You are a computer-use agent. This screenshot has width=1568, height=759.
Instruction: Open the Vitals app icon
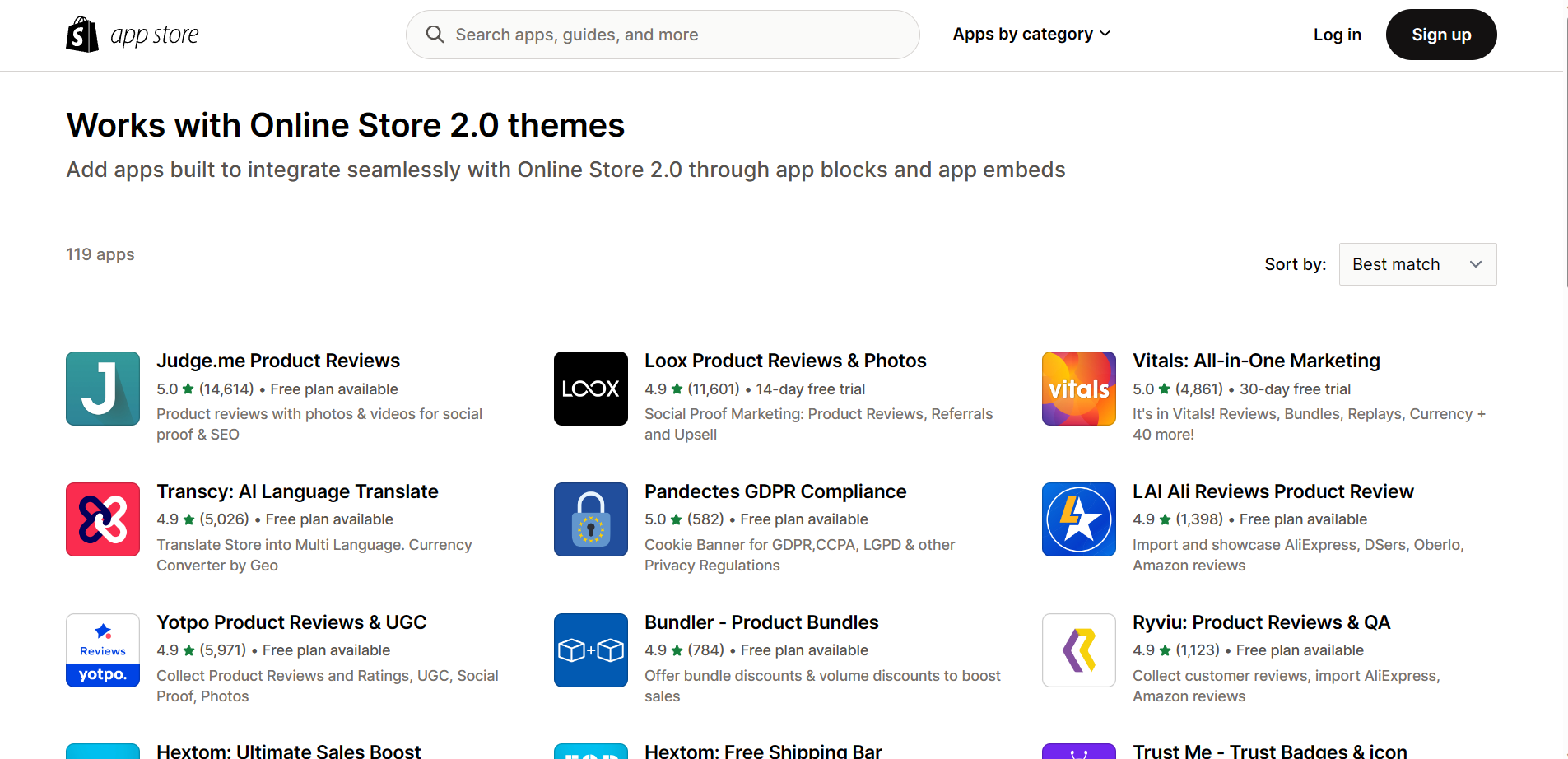pos(1079,389)
